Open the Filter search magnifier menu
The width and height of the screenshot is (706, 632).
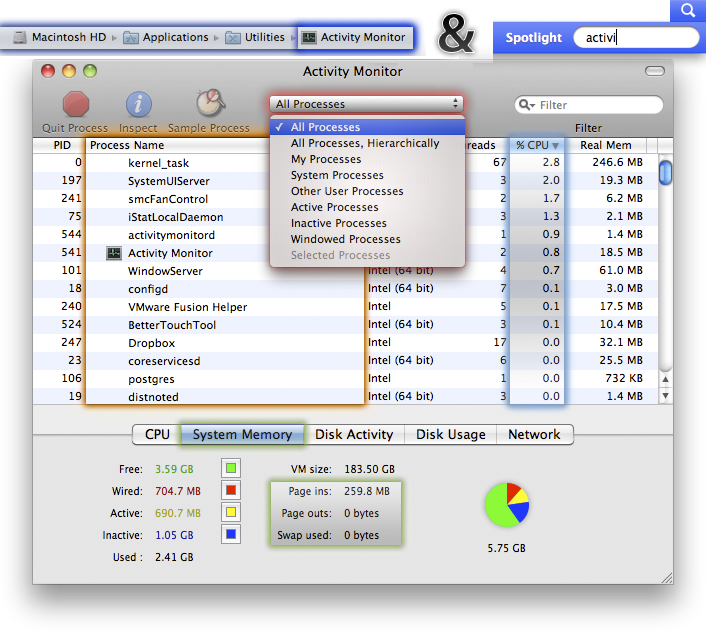tap(526, 105)
